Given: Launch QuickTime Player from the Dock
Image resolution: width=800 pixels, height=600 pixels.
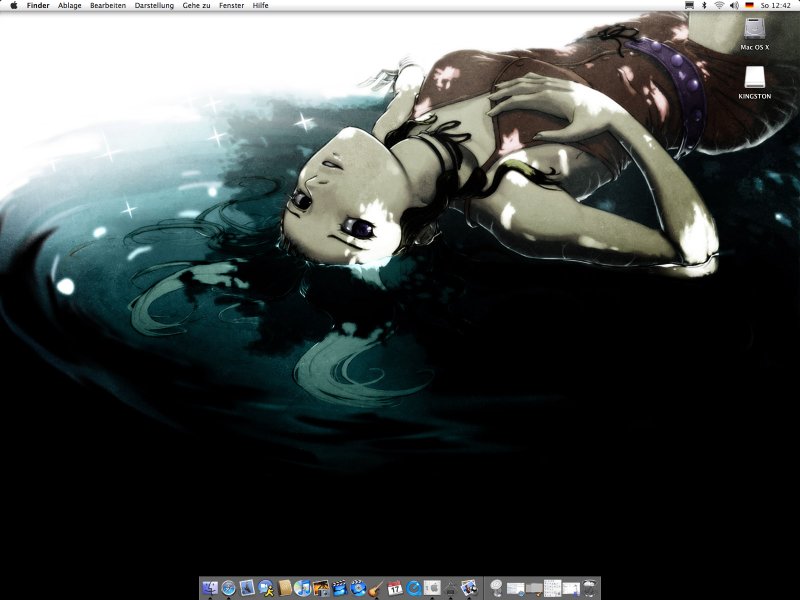Looking at the screenshot, I should point(414,588).
